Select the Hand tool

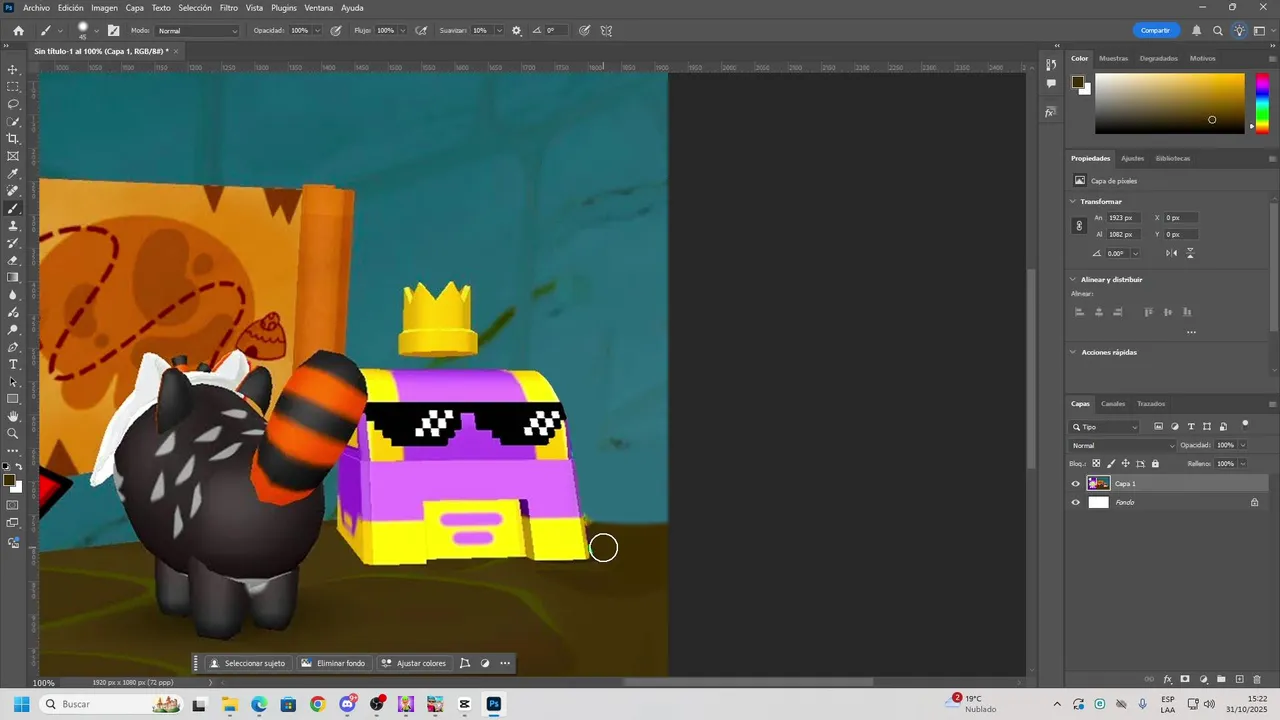(x=13, y=416)
